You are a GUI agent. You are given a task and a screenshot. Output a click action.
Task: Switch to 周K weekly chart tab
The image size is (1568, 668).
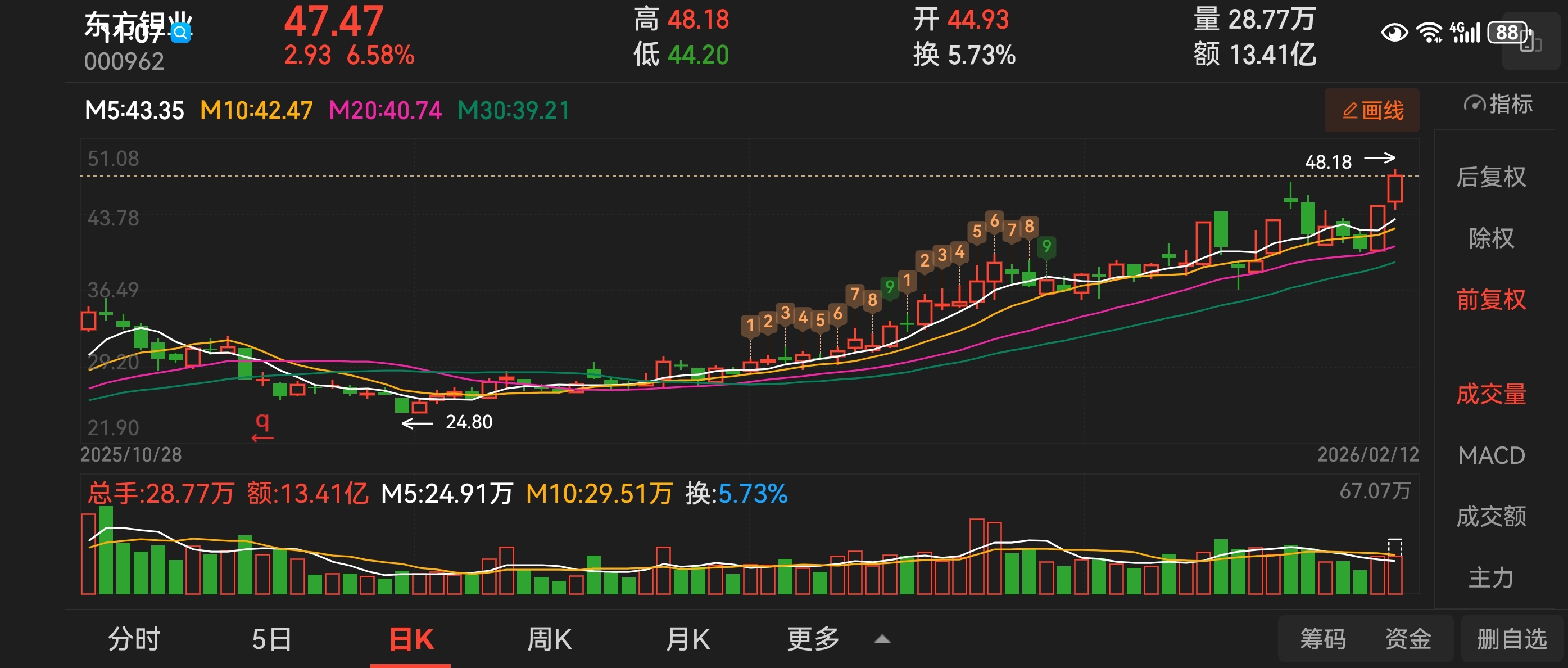click(x=549, y=639)
